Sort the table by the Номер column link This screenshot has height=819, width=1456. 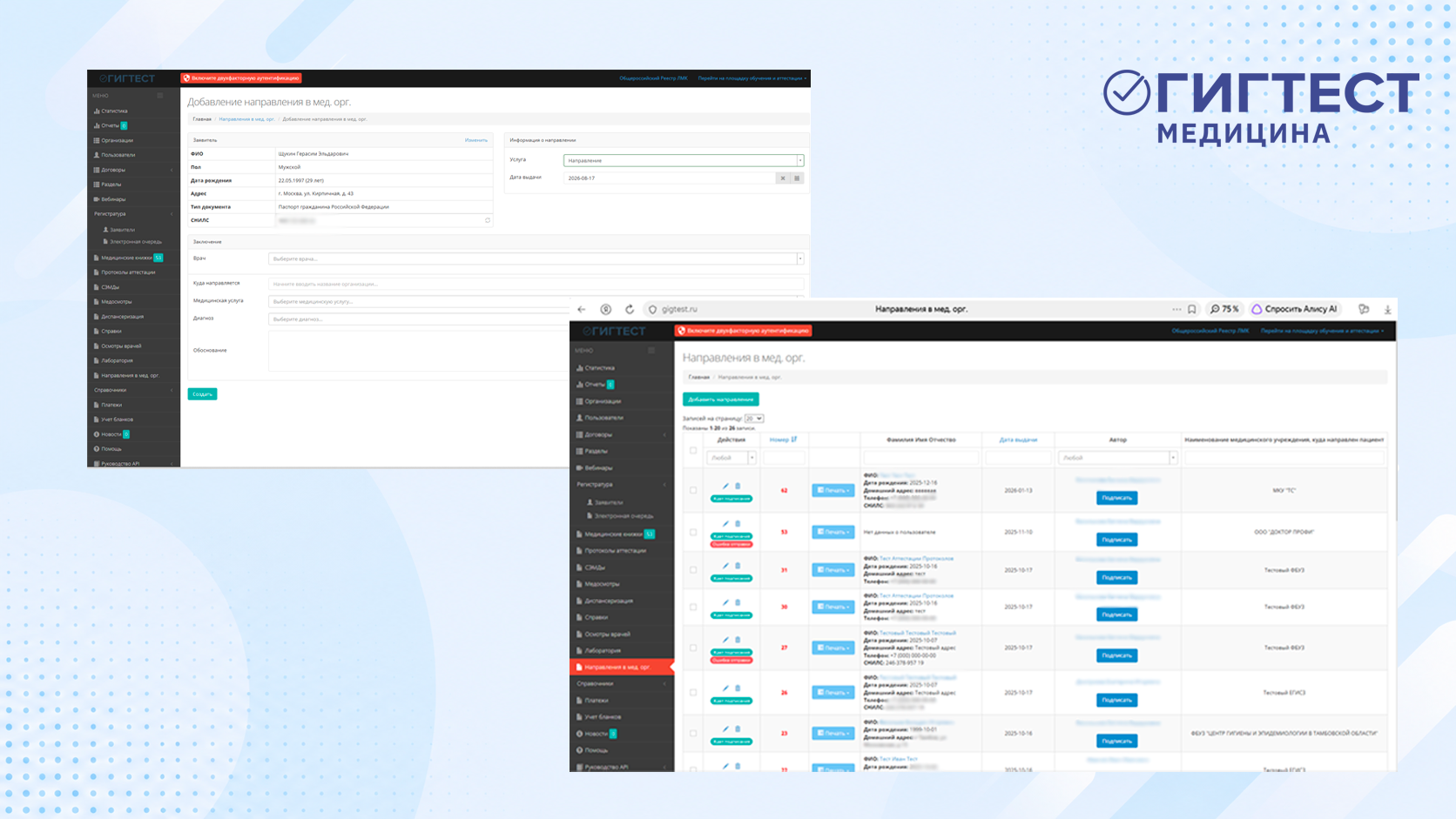(783, 440)
